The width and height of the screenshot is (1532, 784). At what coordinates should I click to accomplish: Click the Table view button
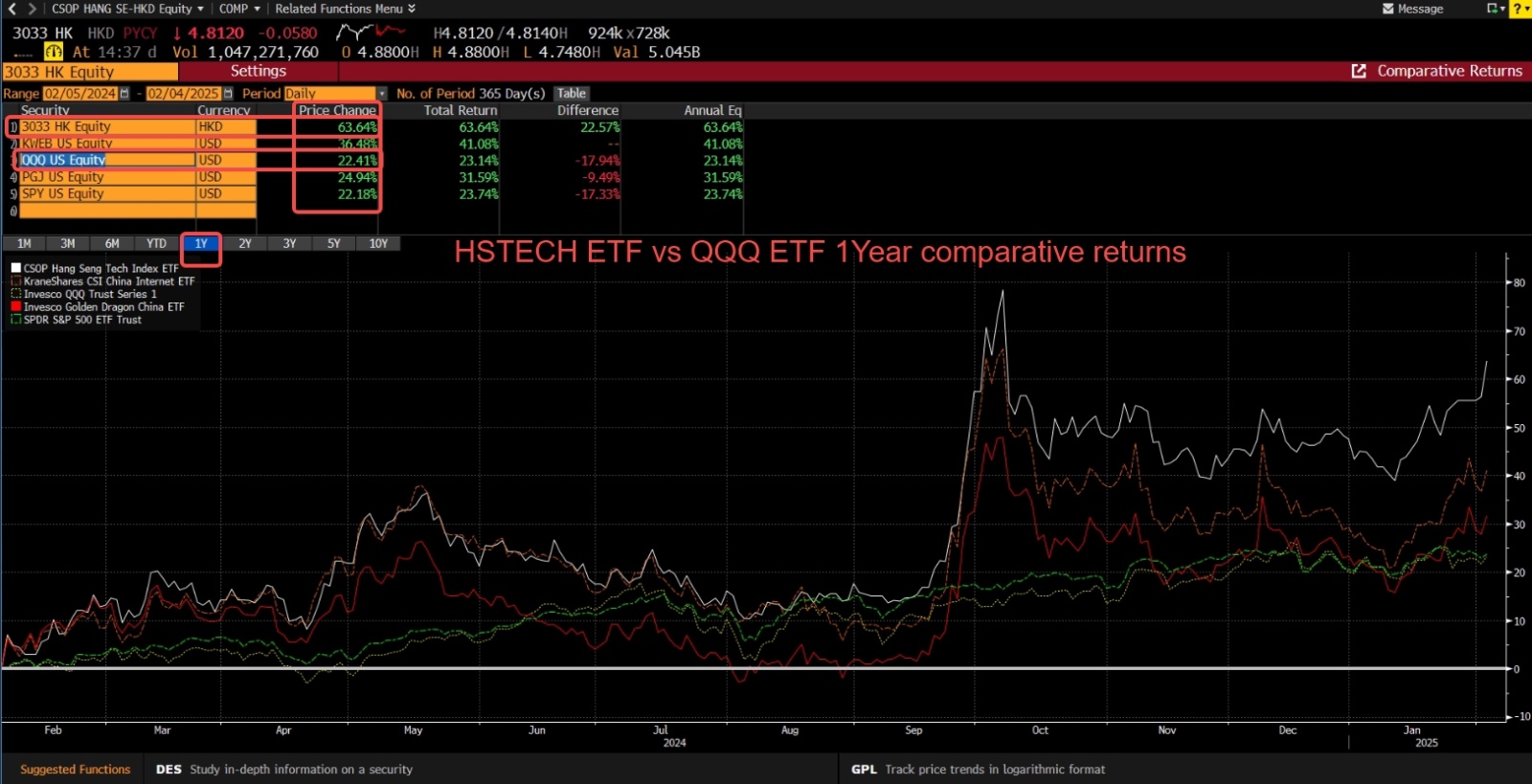coord(572,94)
